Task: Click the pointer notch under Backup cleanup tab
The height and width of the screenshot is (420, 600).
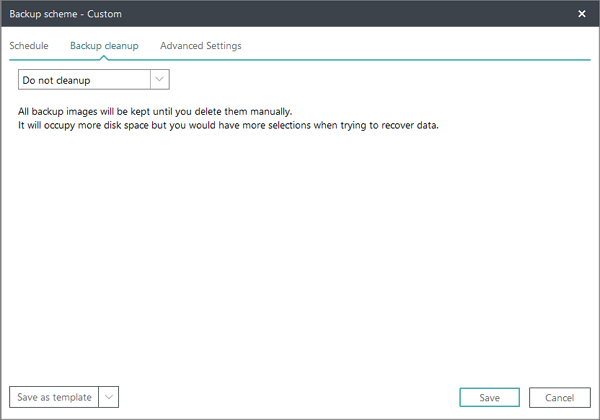Action: [x=104, y=58]
